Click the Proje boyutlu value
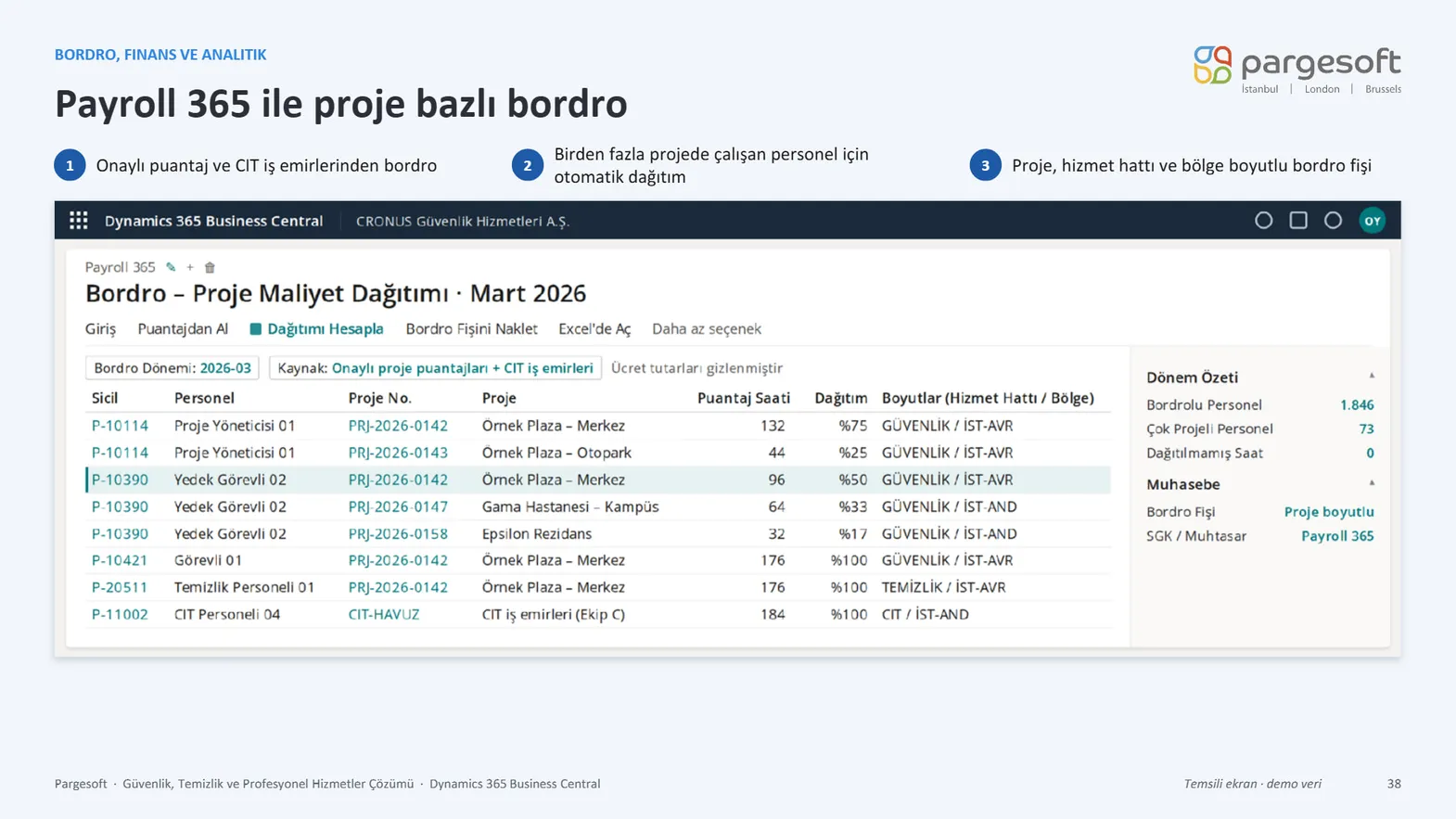The image size is (1456, 819). tap(1329, 512)
